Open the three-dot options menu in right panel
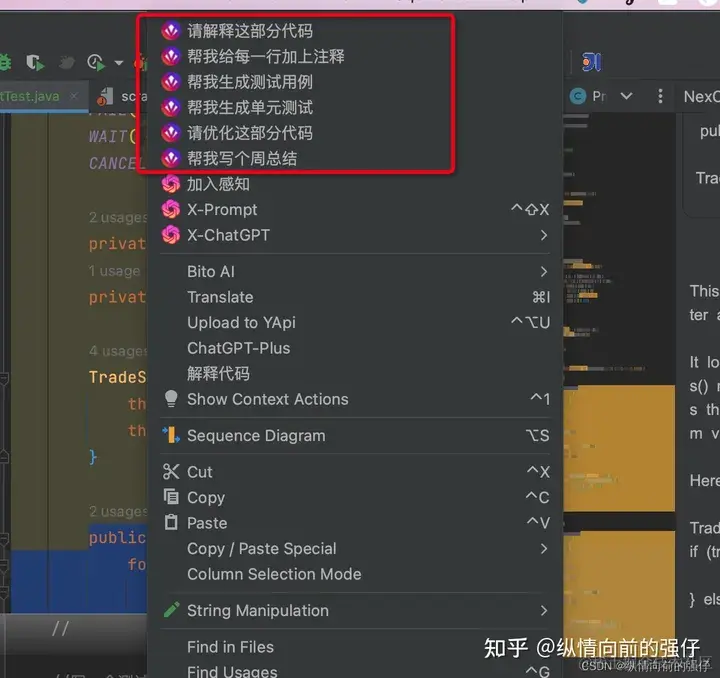This screenshot has width=720, height=678. 660,96
